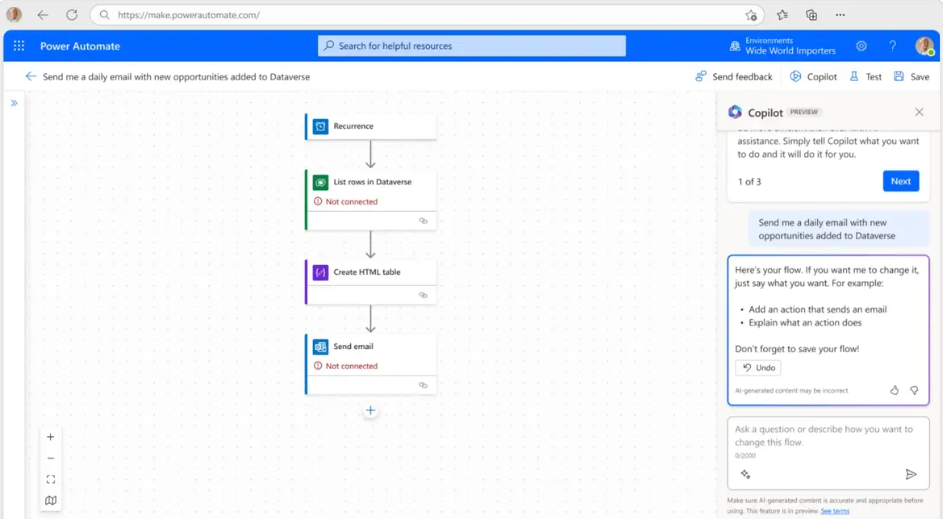
Task: Select the Send email action title
Action: (353, 346)
